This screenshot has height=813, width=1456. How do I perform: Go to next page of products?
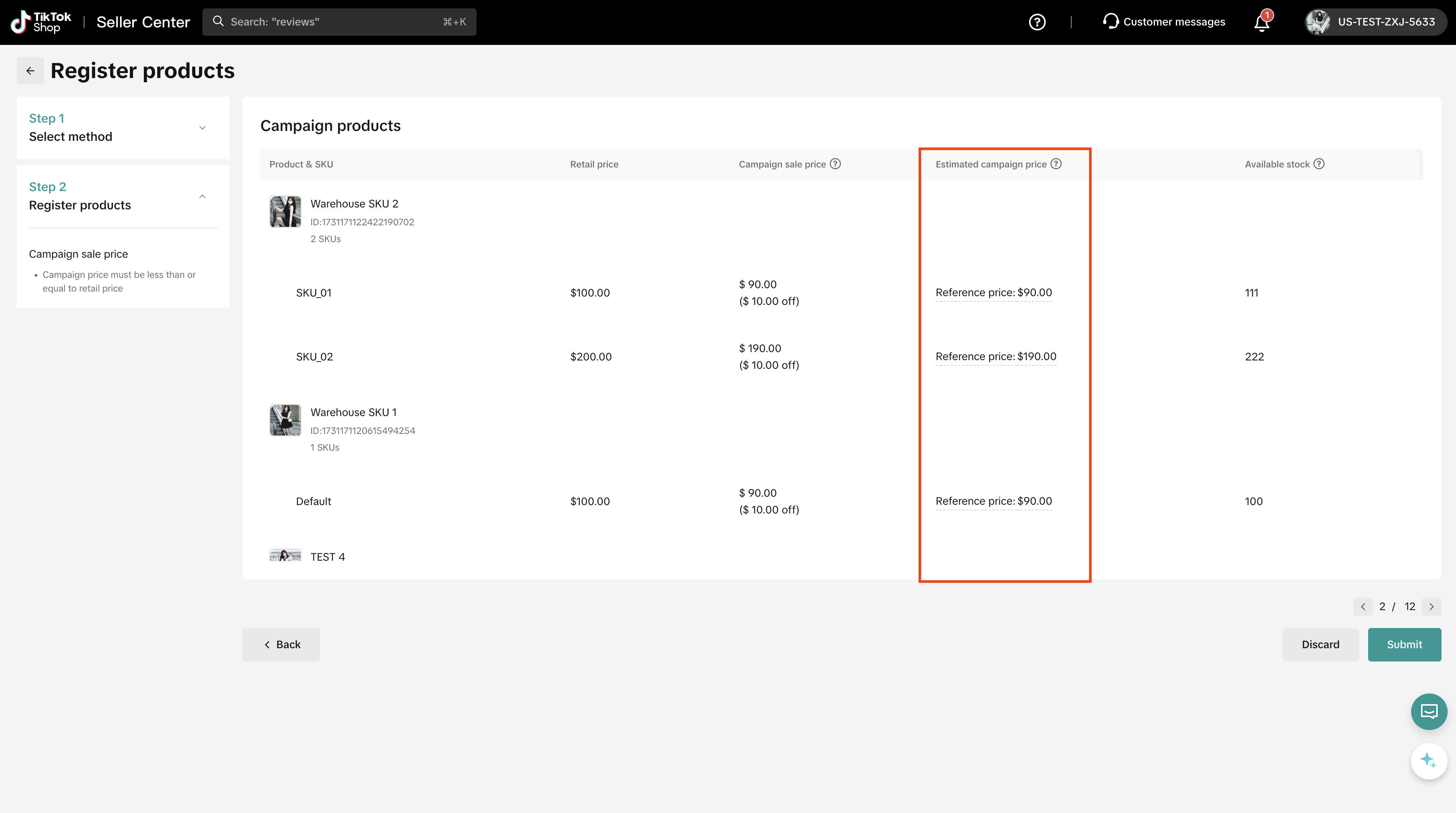1431,607
